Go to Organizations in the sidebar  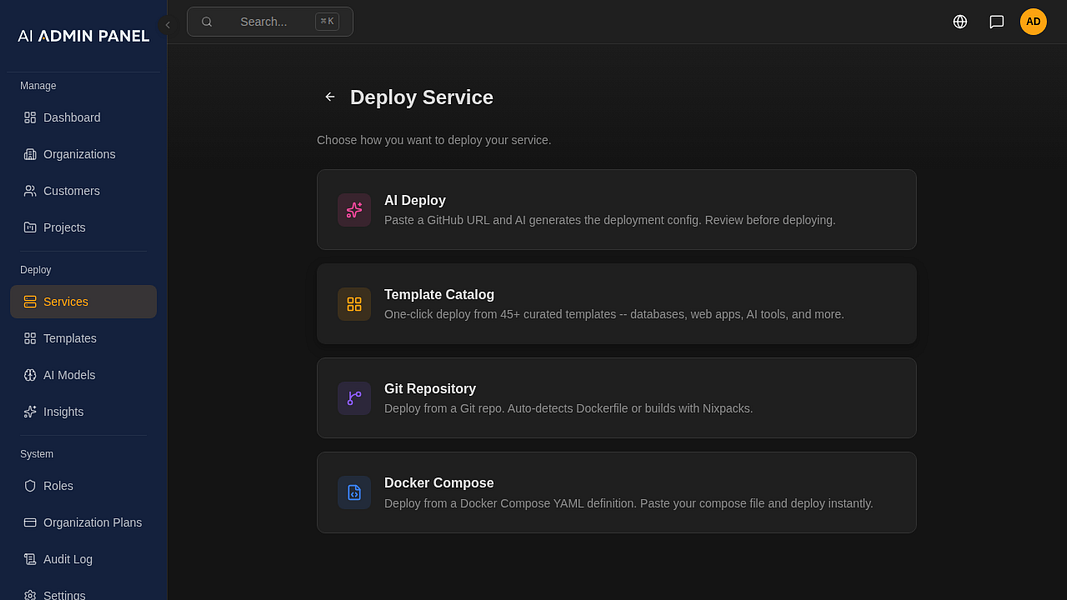pyautogui.click(x=83, y=154)
